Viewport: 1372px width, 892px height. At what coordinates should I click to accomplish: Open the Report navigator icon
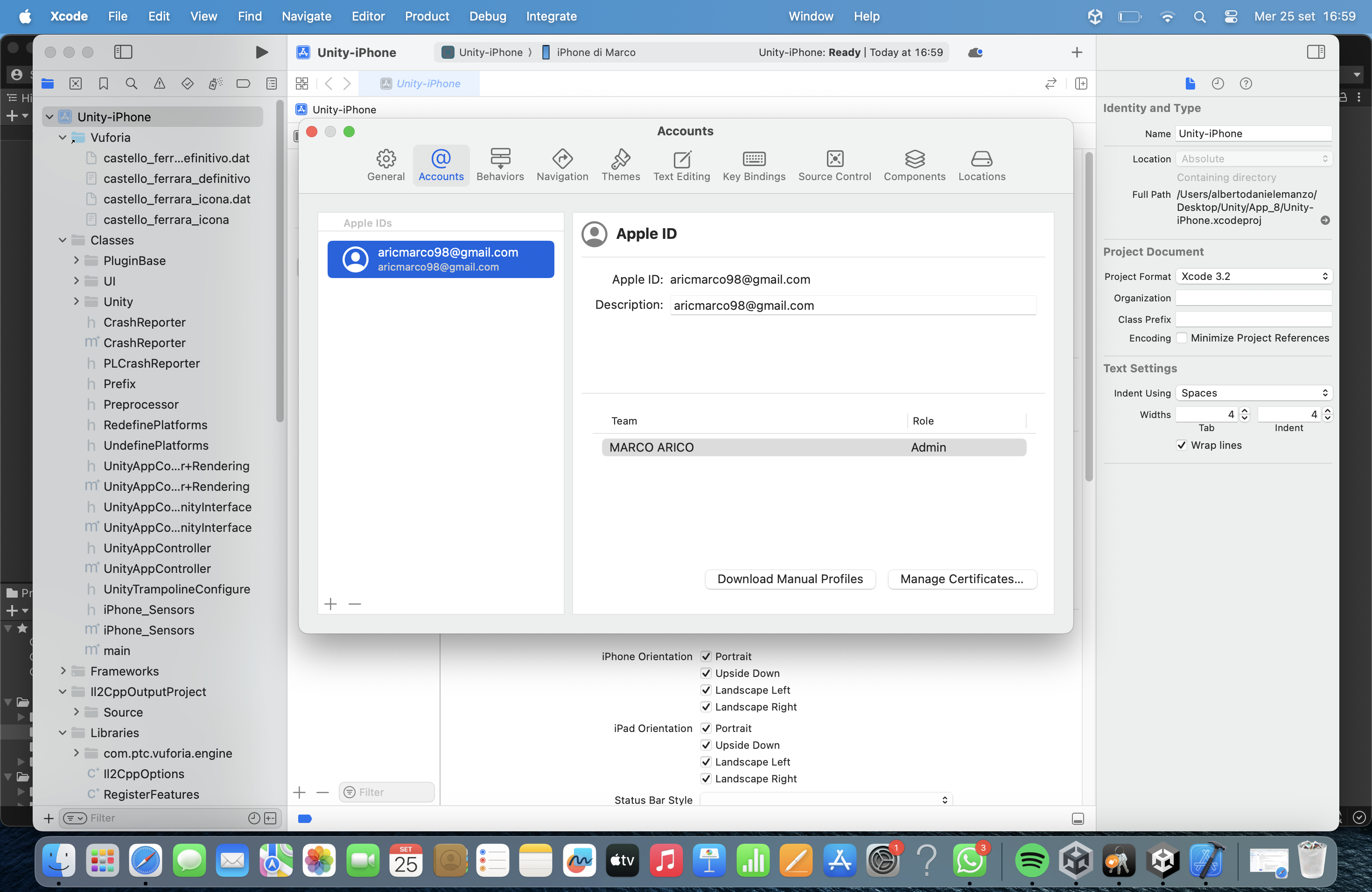point(272,84)
